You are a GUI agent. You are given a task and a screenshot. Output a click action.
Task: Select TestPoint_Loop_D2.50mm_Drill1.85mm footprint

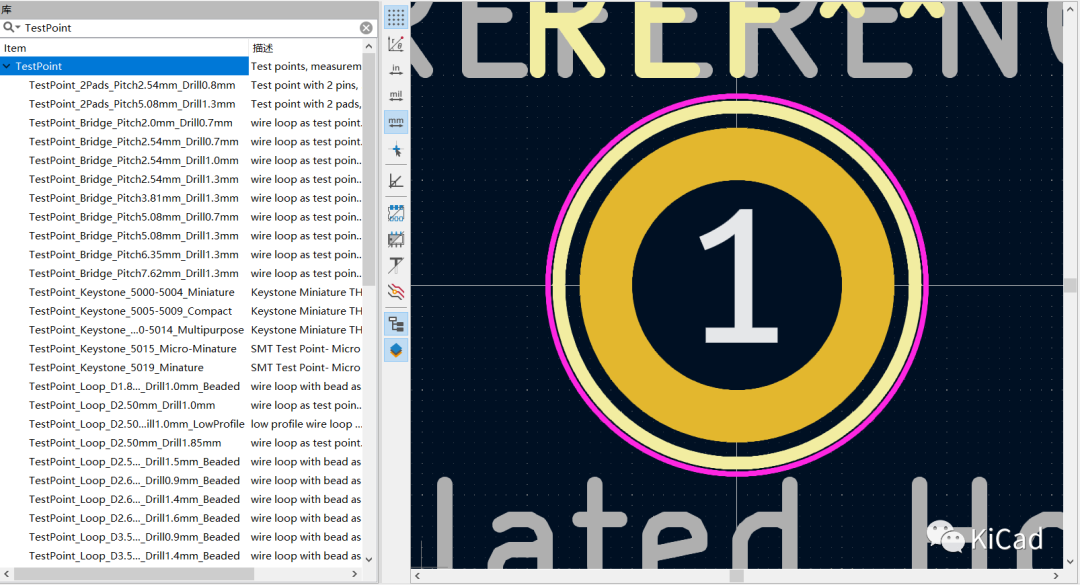point(125,443)
